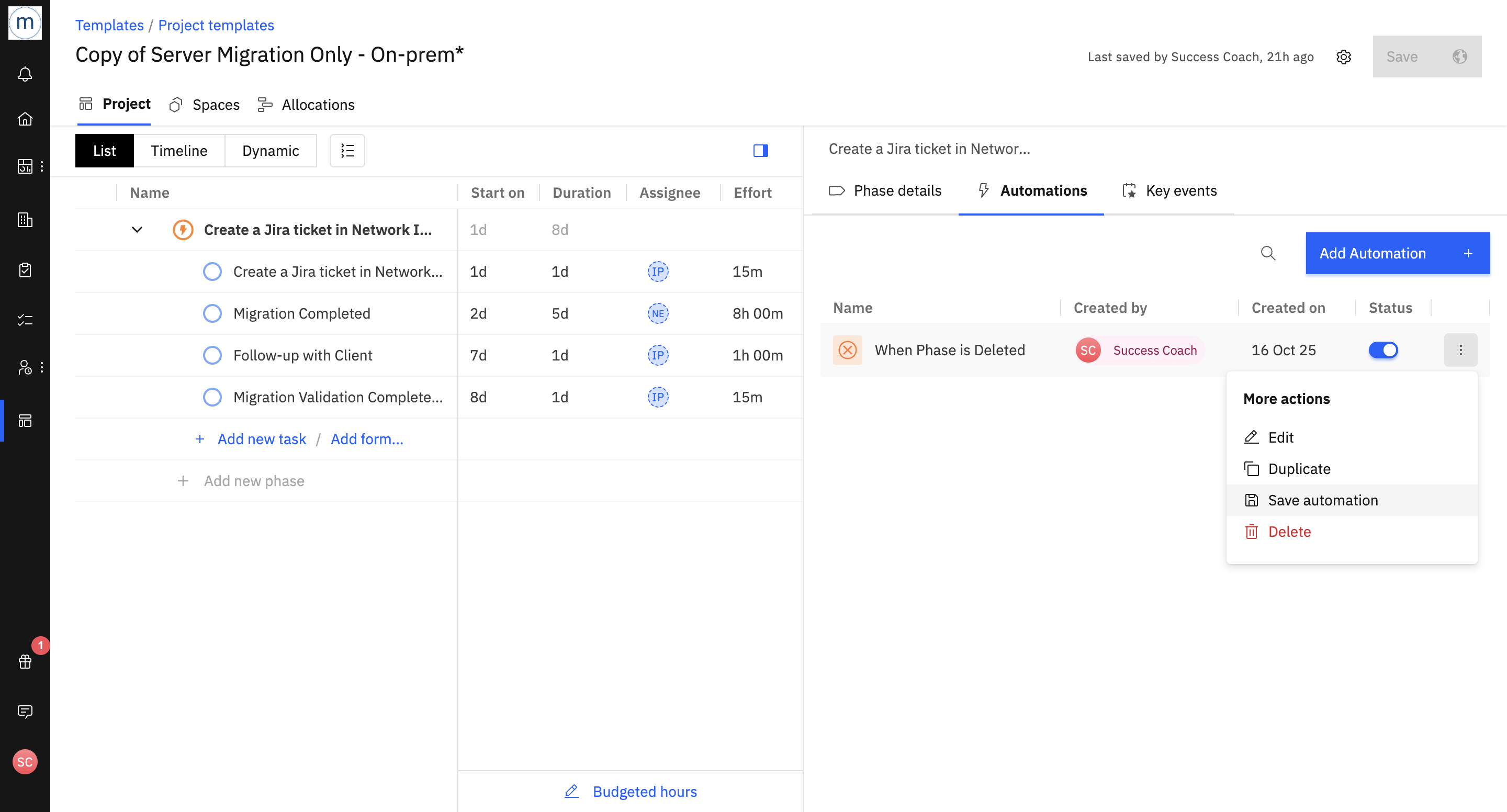1507x812 pixels.
Task: Open the notifications bell icon
Action: click(25, 74)
